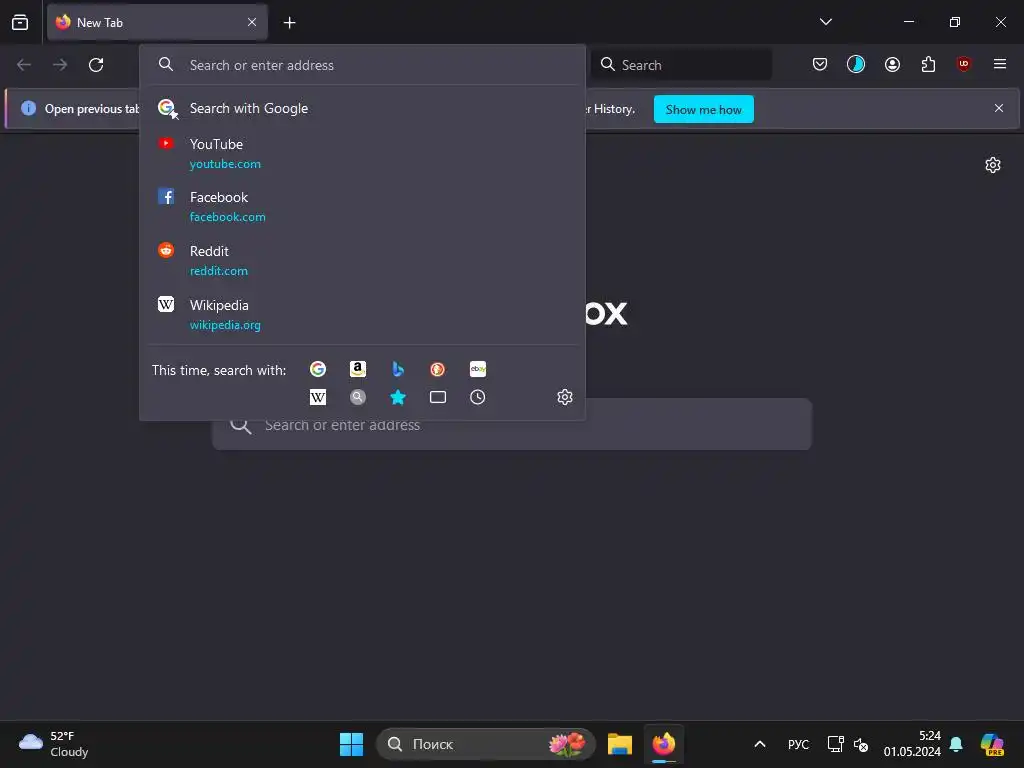Open the Windows Start menu

pyautogui.click(x=351, y=744)
